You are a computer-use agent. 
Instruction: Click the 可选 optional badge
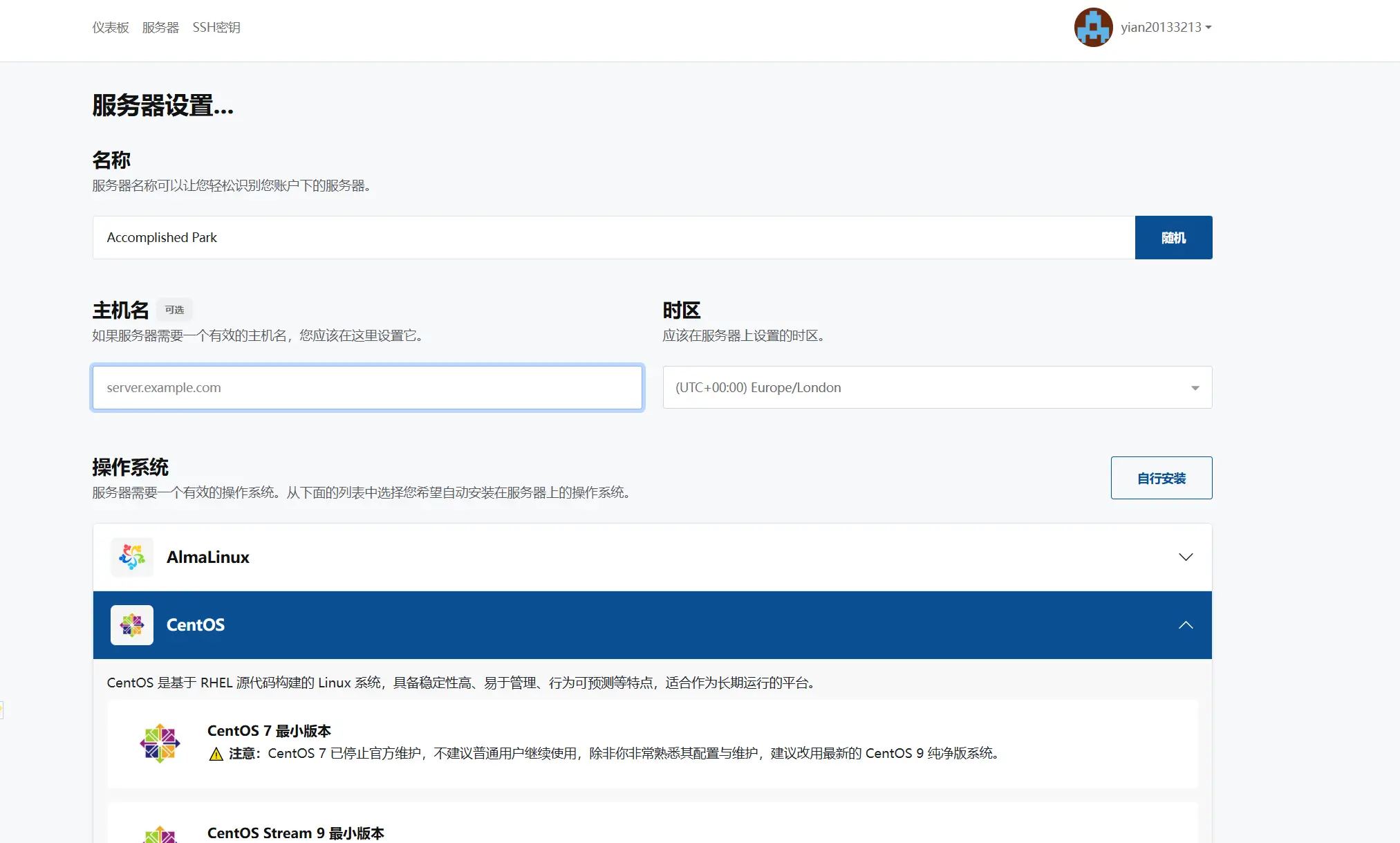click(x=174, y=310)
